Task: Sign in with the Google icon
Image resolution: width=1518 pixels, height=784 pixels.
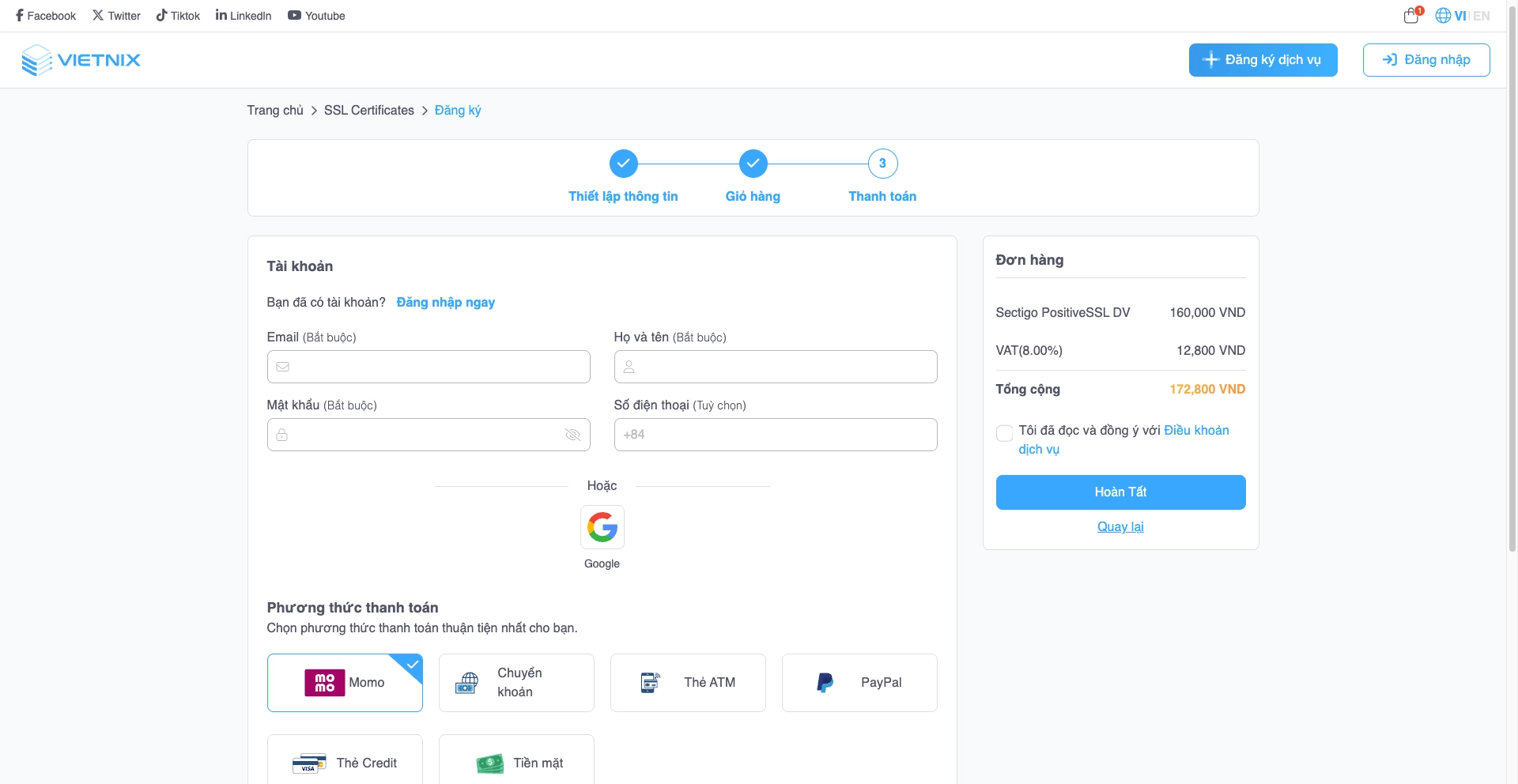Action: 602,527
